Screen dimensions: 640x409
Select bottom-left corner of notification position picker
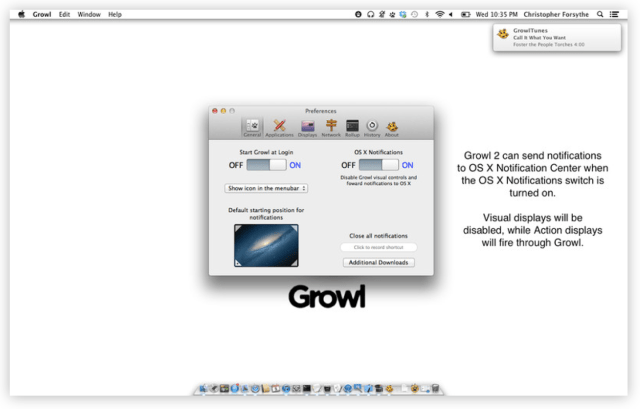[238, 263]
